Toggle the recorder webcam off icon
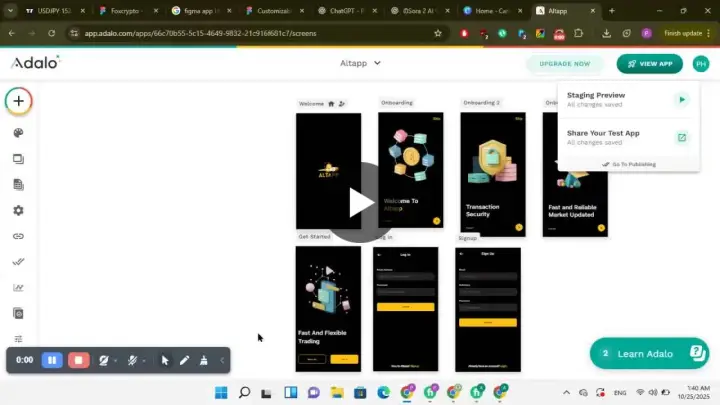 (104, 360)
